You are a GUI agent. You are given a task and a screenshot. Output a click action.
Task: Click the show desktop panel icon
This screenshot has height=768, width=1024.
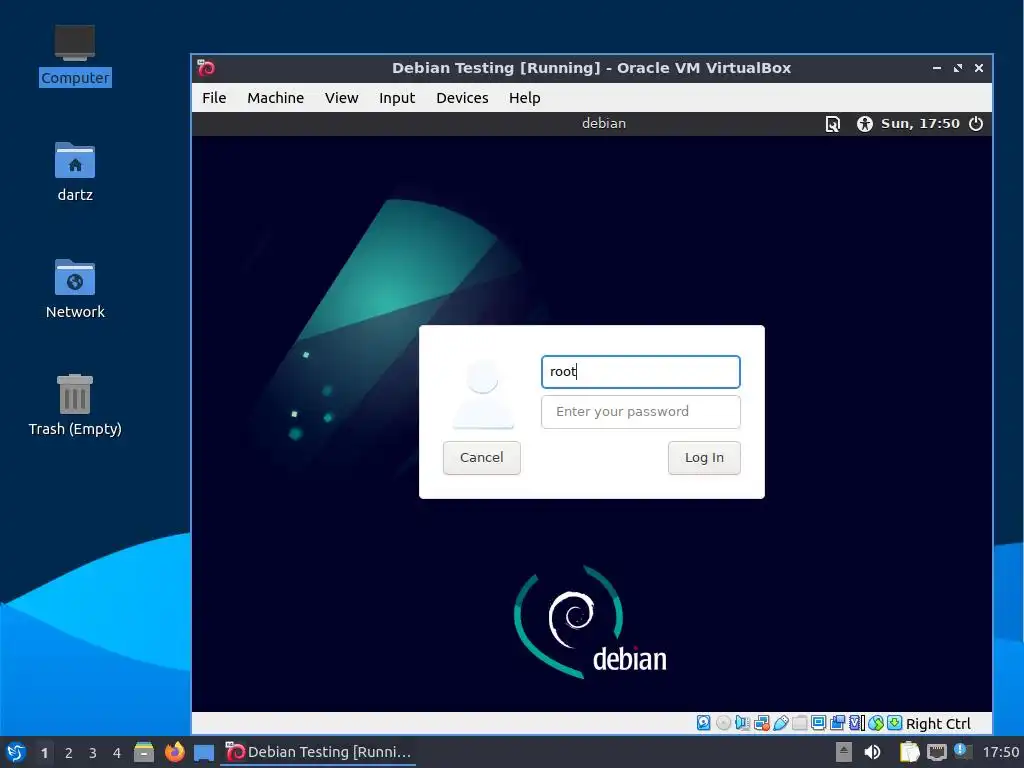point(204,753)
